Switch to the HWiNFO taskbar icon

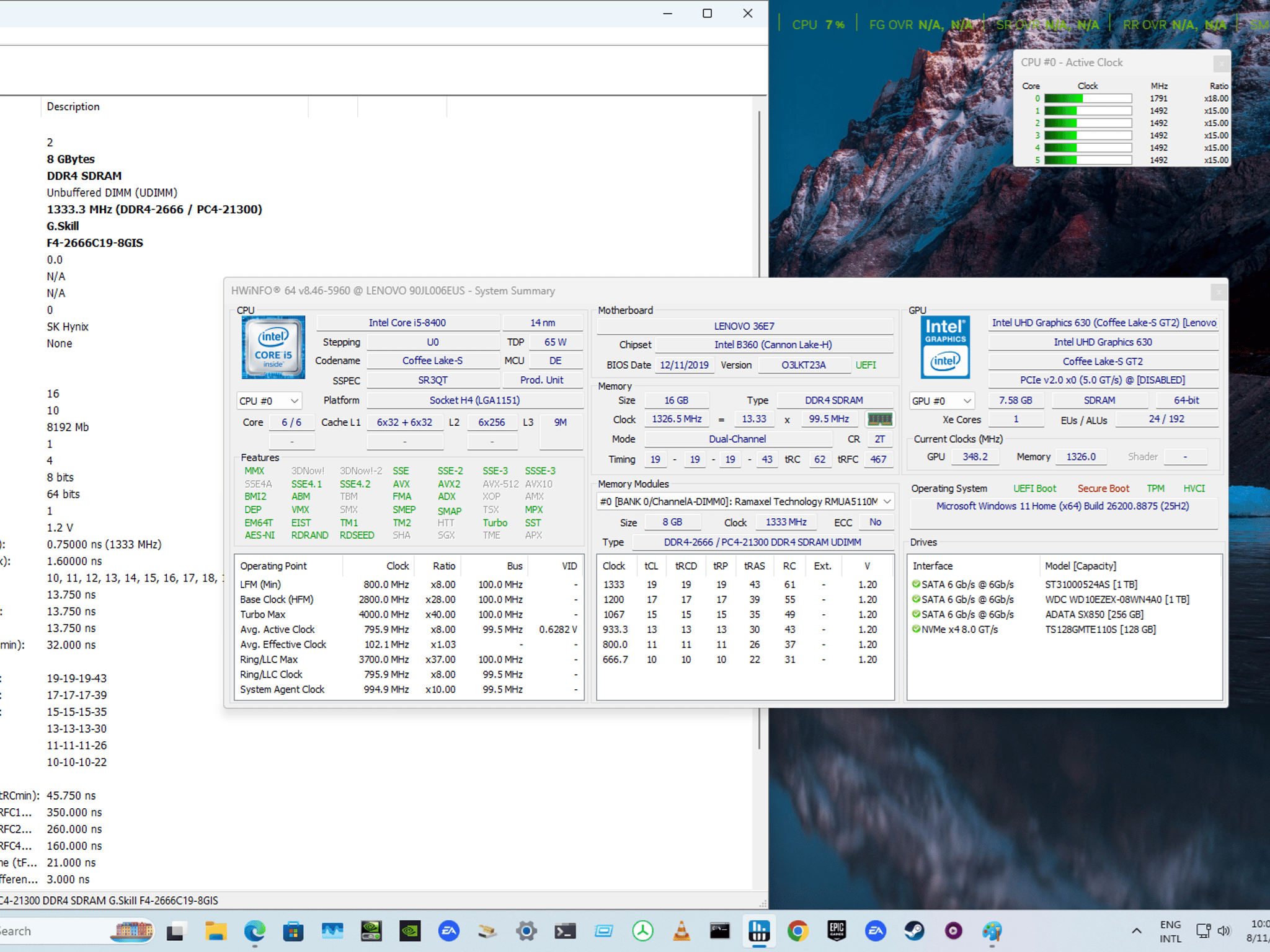click(x=759, y=931)
